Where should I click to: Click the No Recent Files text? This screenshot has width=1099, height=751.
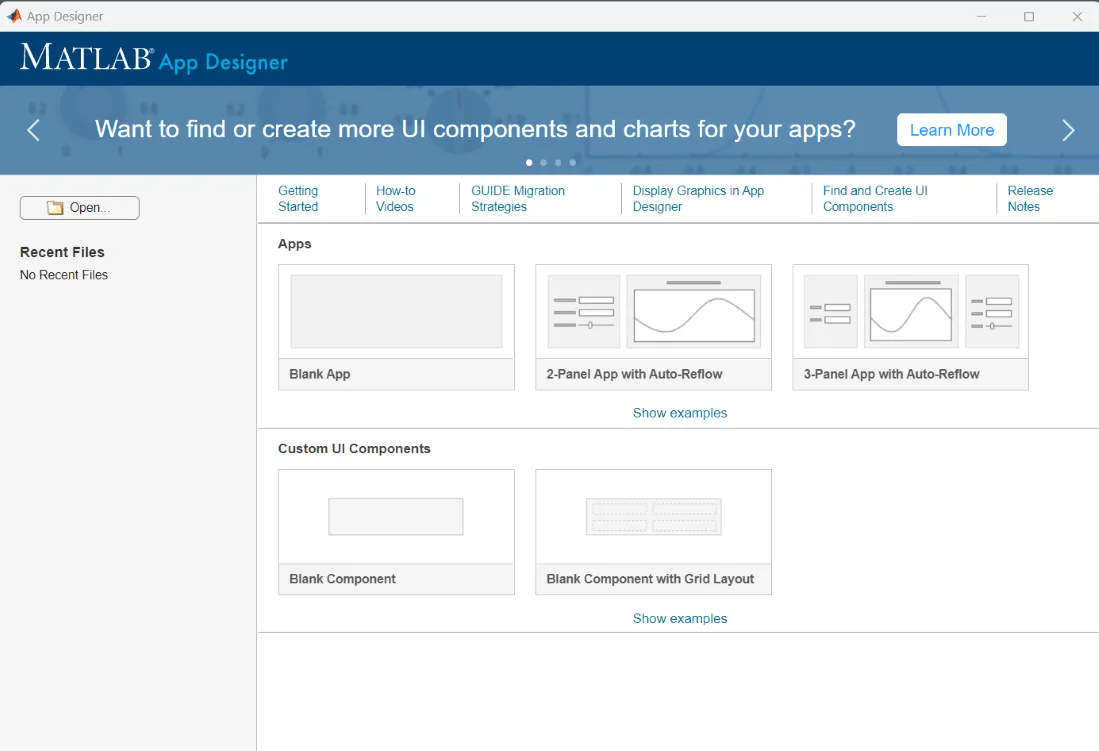click(64, 275)
